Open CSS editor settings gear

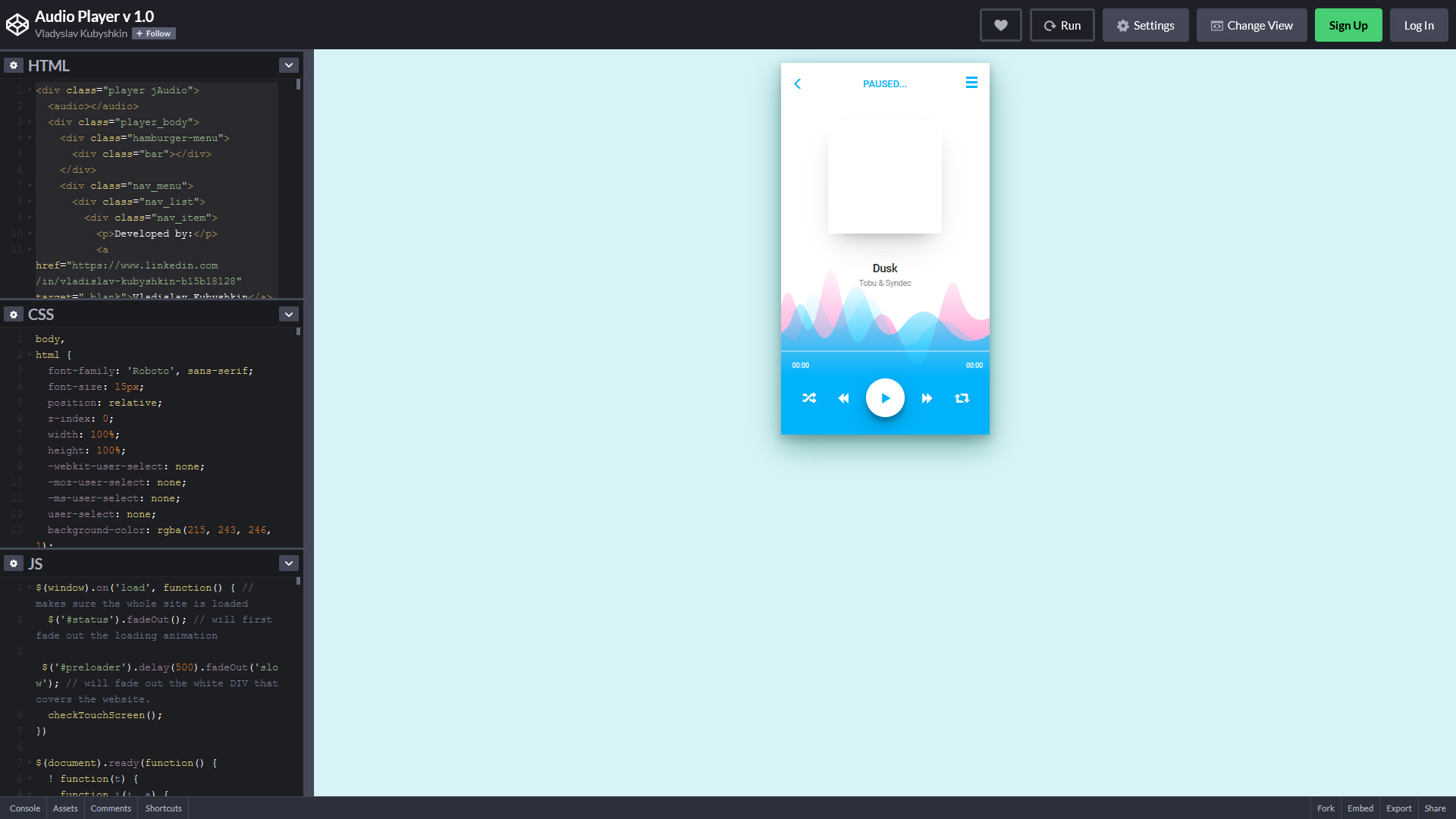(14, 315)
